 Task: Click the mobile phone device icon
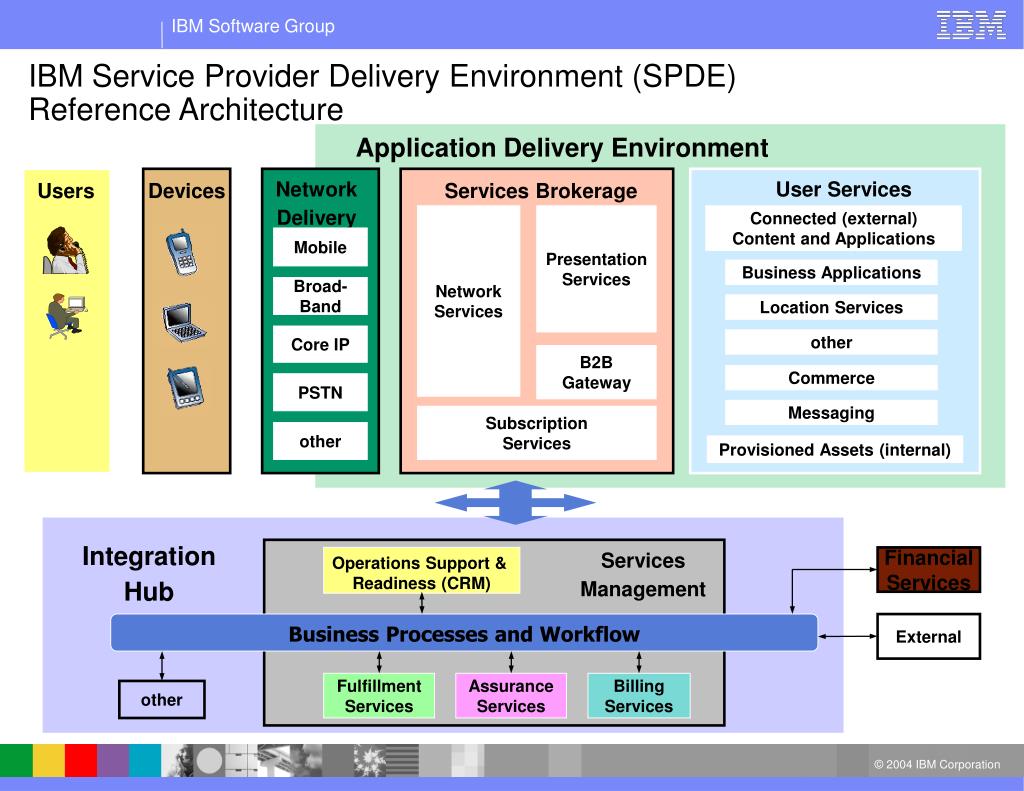coord(182,252)
